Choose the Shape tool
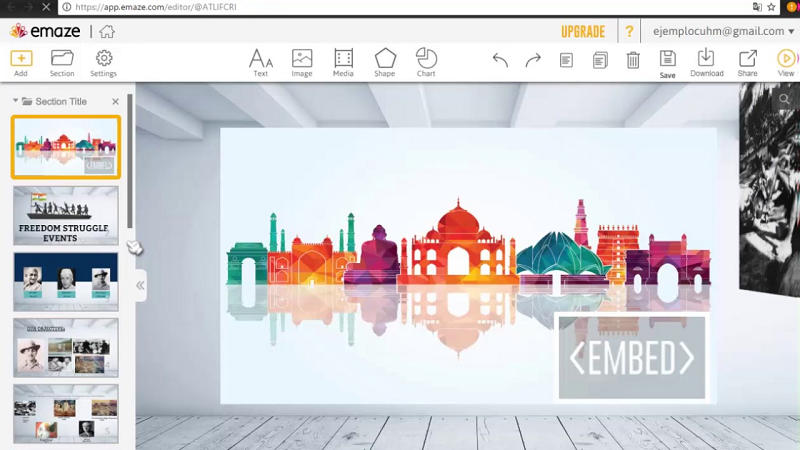The image size is (800, 450). pyautogui.click(x=385, y=59)
